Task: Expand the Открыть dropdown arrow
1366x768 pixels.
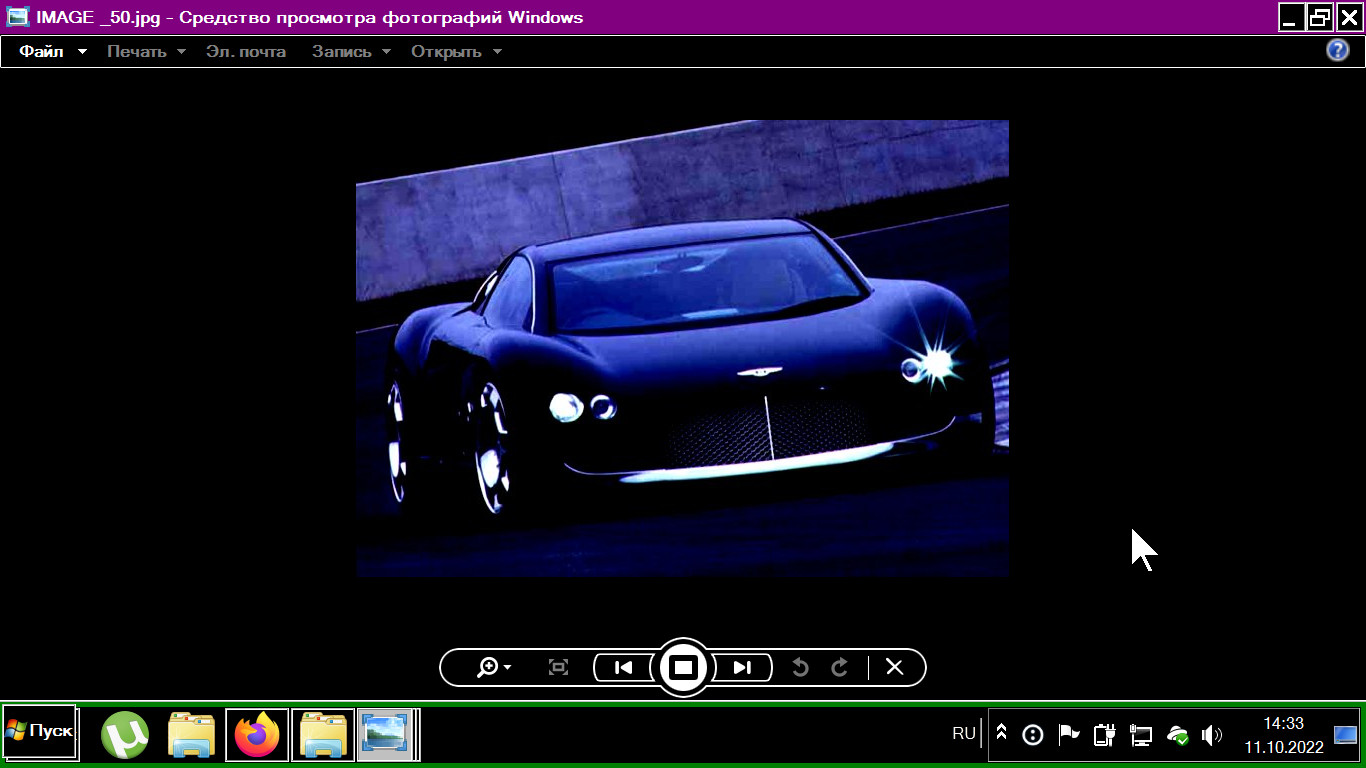Action: click(x=497, y=52)
